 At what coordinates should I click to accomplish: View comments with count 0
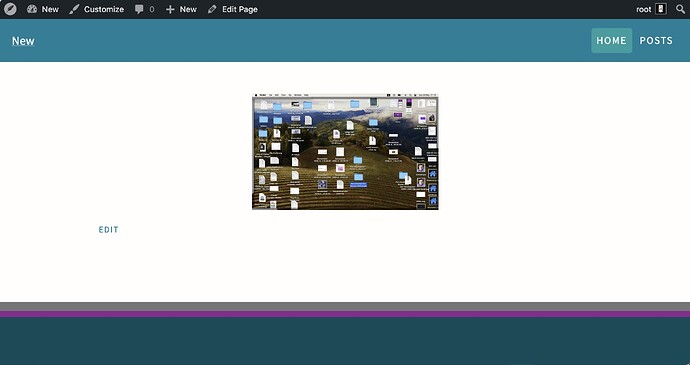coord(144,9)
